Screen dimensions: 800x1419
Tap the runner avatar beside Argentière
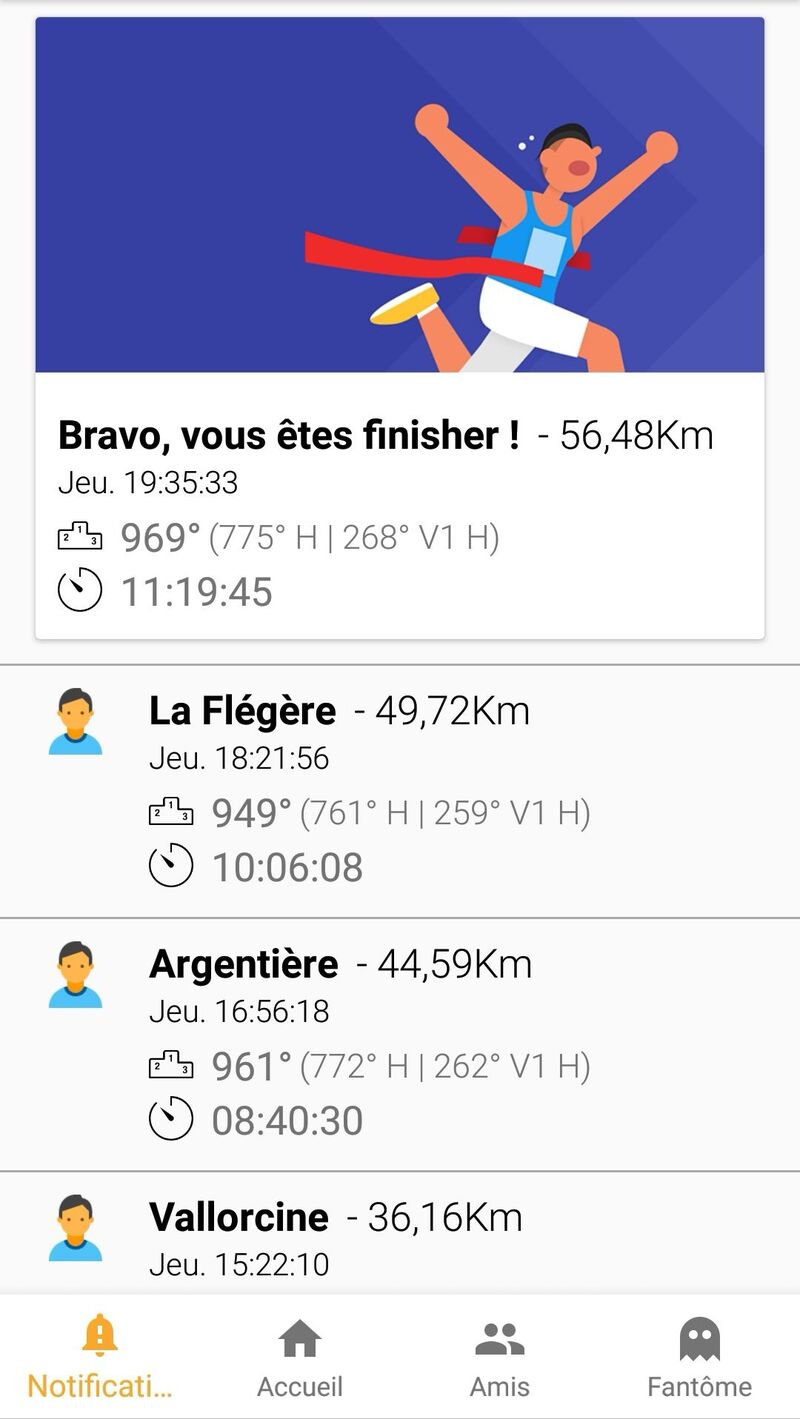coord(75,975)
